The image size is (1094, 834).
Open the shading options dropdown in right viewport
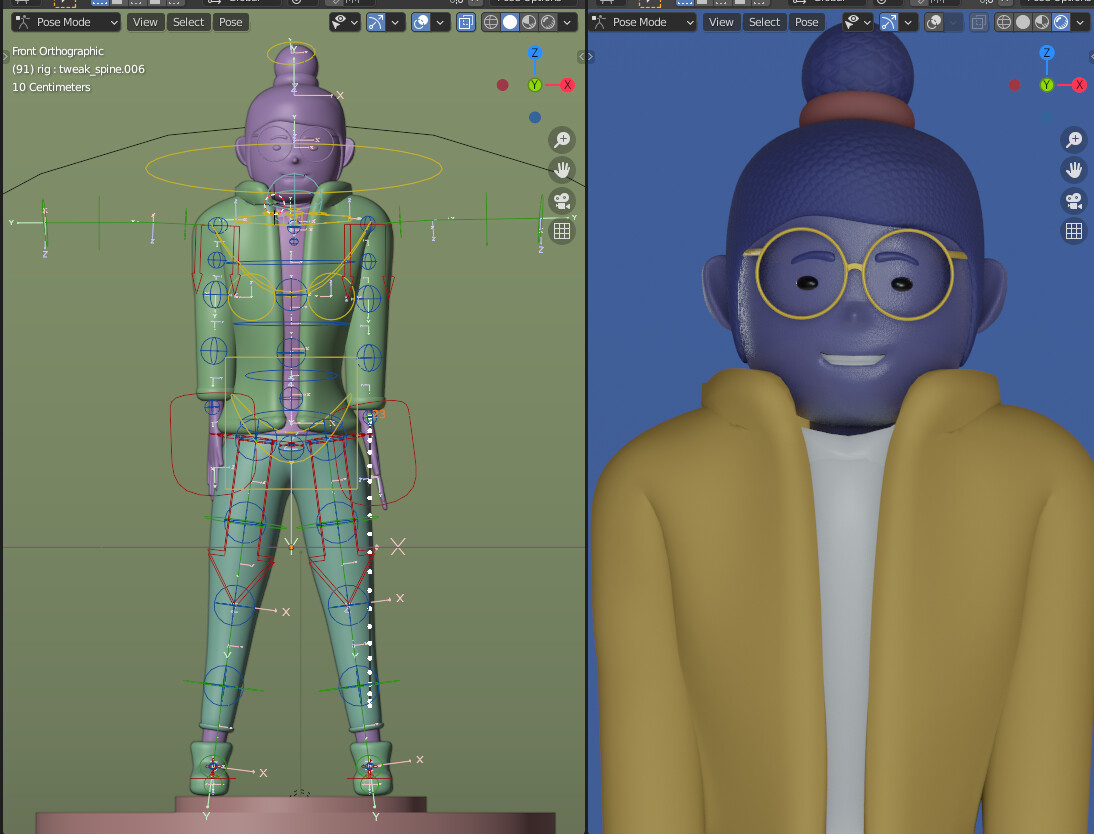tap(1081, 21)
